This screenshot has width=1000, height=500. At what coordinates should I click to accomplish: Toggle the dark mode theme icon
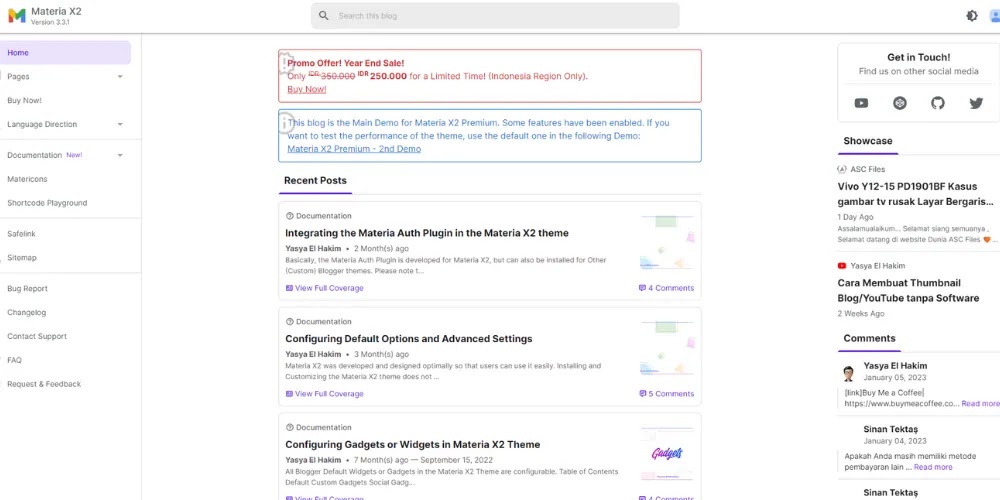point(972,16)
